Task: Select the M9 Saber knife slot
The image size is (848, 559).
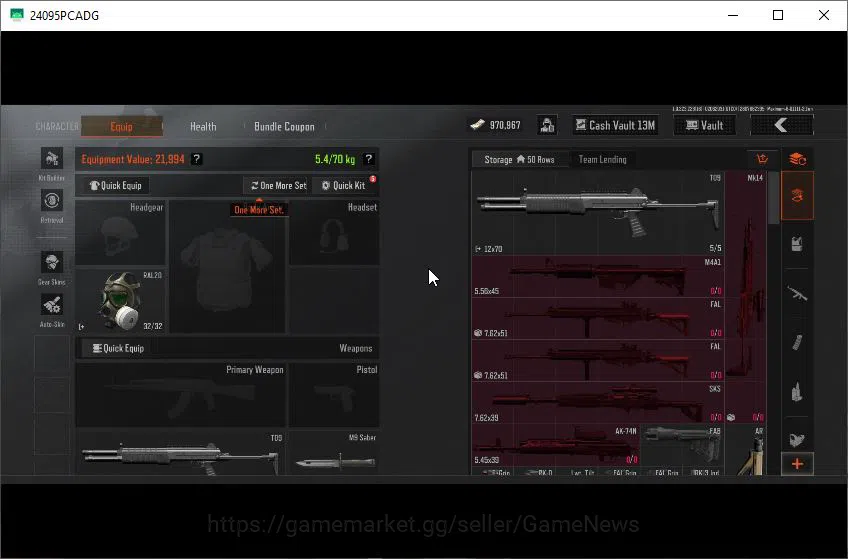Action: point(334,453)
